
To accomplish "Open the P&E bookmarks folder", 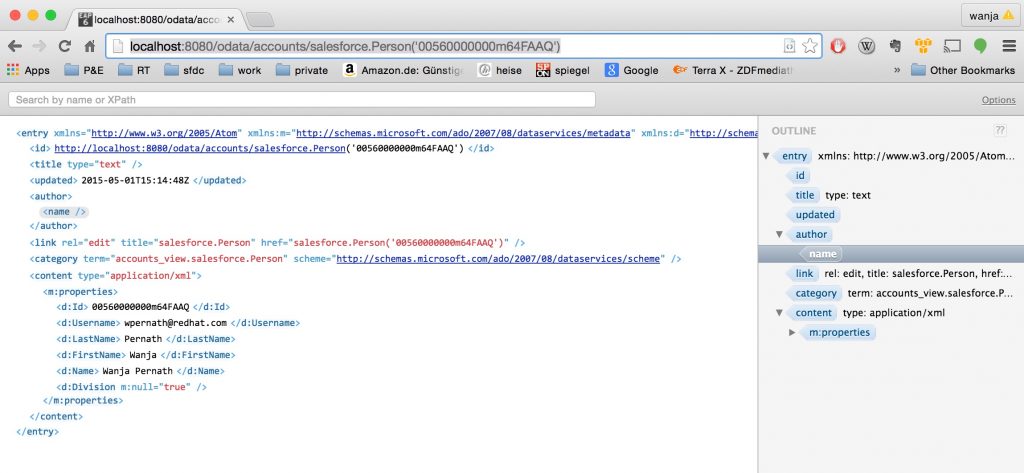I will pos(84,70).
